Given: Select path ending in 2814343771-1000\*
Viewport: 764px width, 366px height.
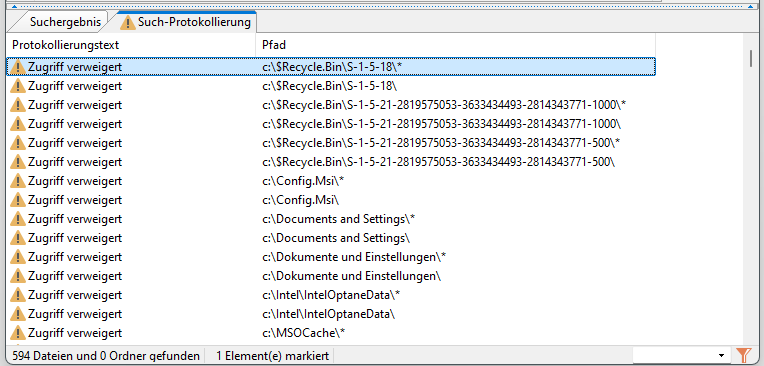Looking at the screenshot, I should tap(444, 105).
